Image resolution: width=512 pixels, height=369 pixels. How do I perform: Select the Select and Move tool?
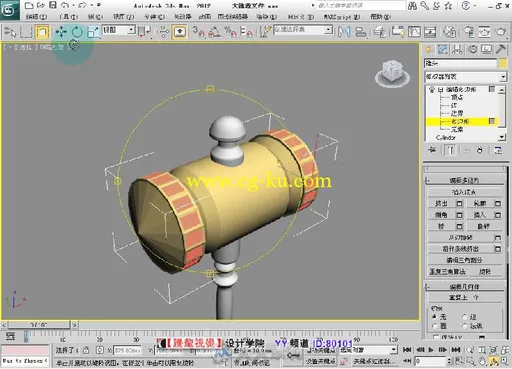pyautogui.click(x=61, y=32)
